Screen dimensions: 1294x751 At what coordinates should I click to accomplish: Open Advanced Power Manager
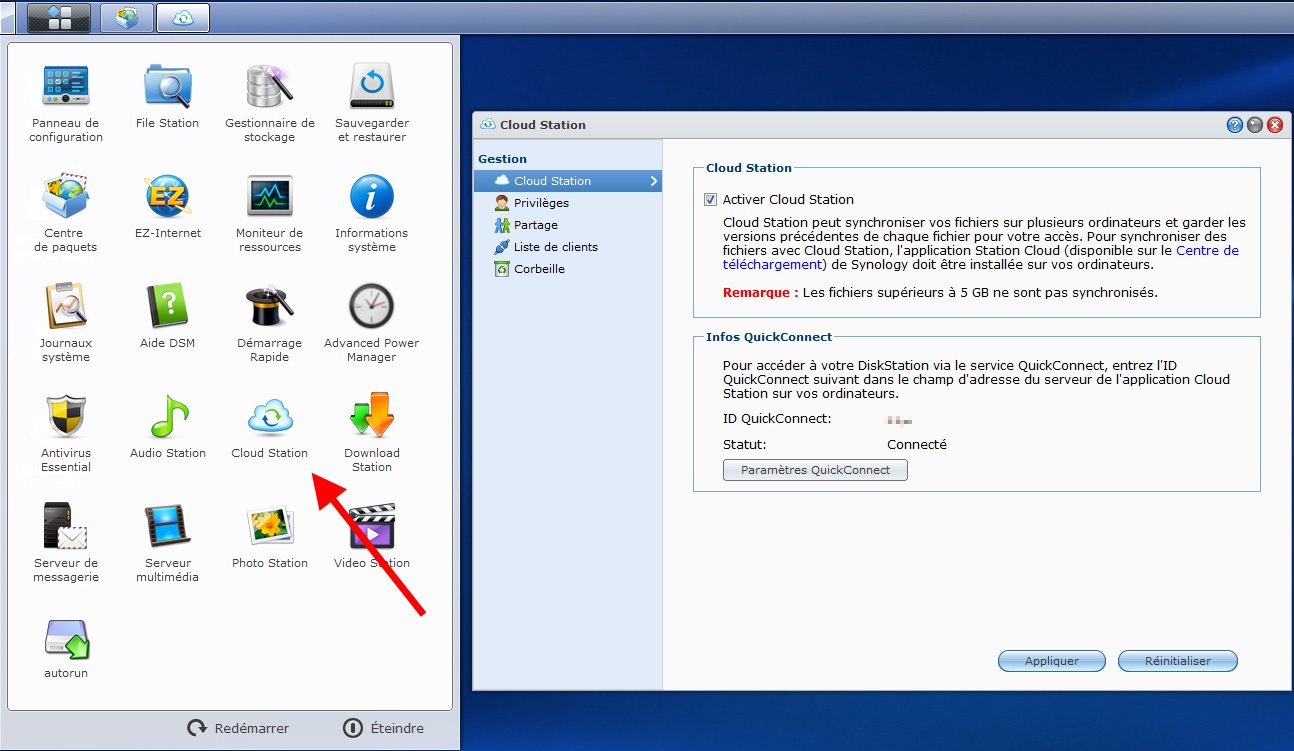pyautogui.click(x=372, y=323)
